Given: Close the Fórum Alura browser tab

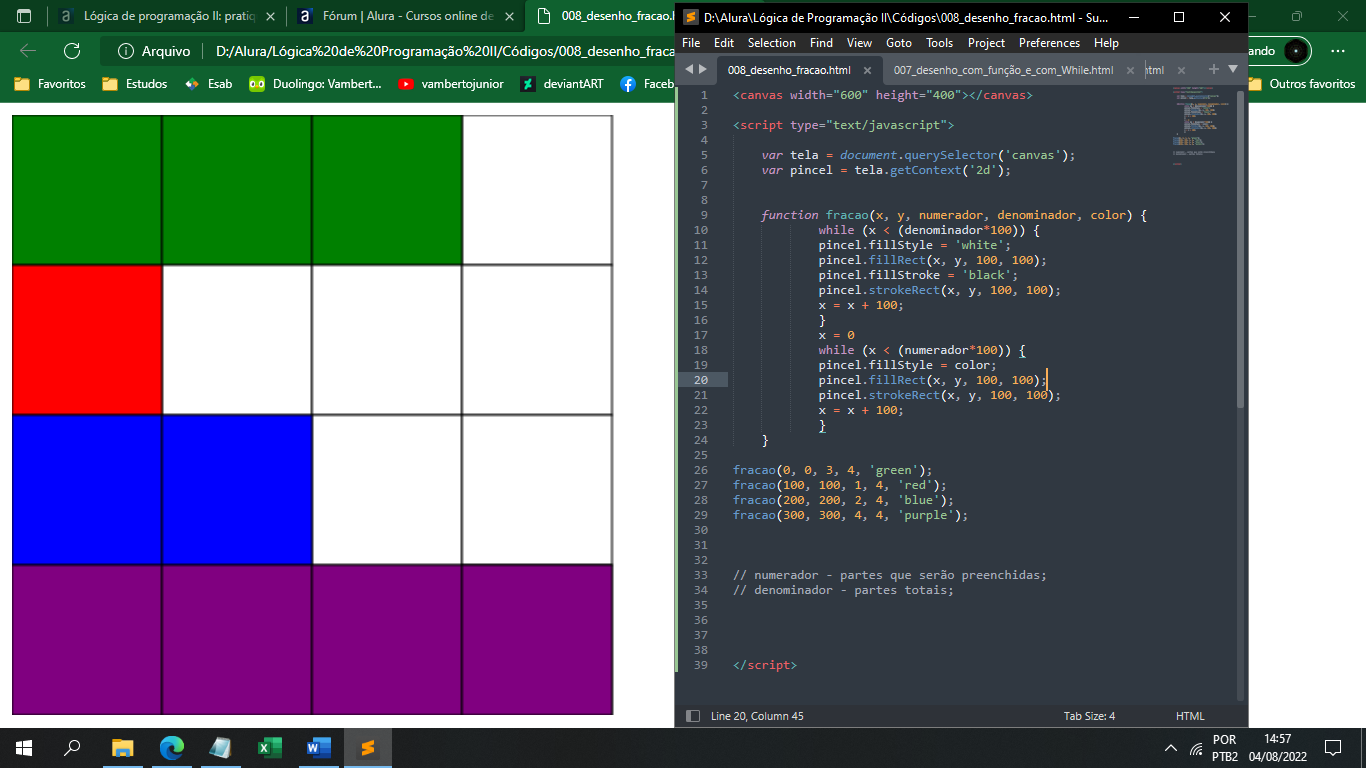Looking at the screenshot, I should coord(510,17).
